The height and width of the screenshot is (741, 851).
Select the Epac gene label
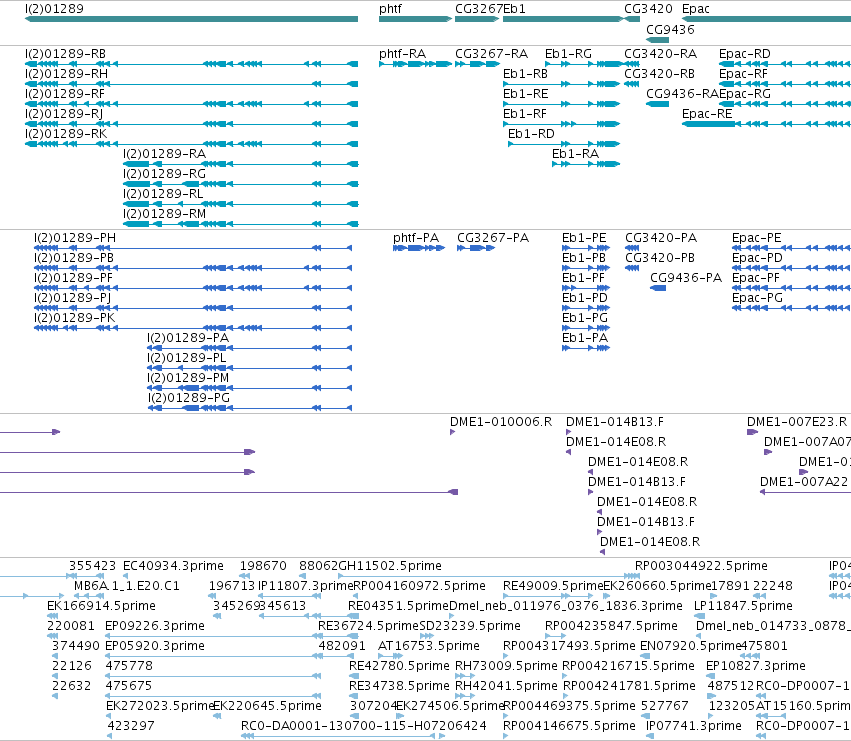696,9
